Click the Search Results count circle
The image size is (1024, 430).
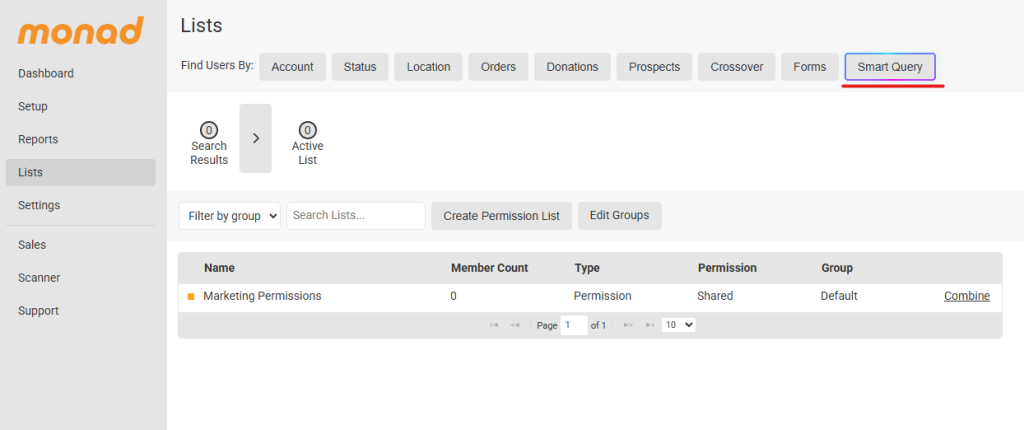[209, 130]
